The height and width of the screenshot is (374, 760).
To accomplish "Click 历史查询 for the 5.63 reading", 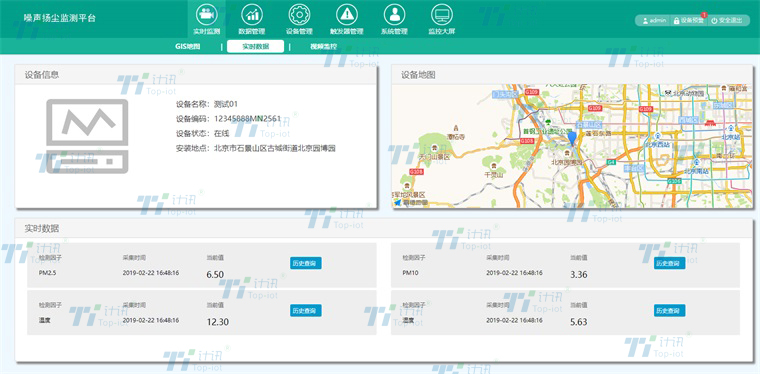I will [x=669, y=311].
